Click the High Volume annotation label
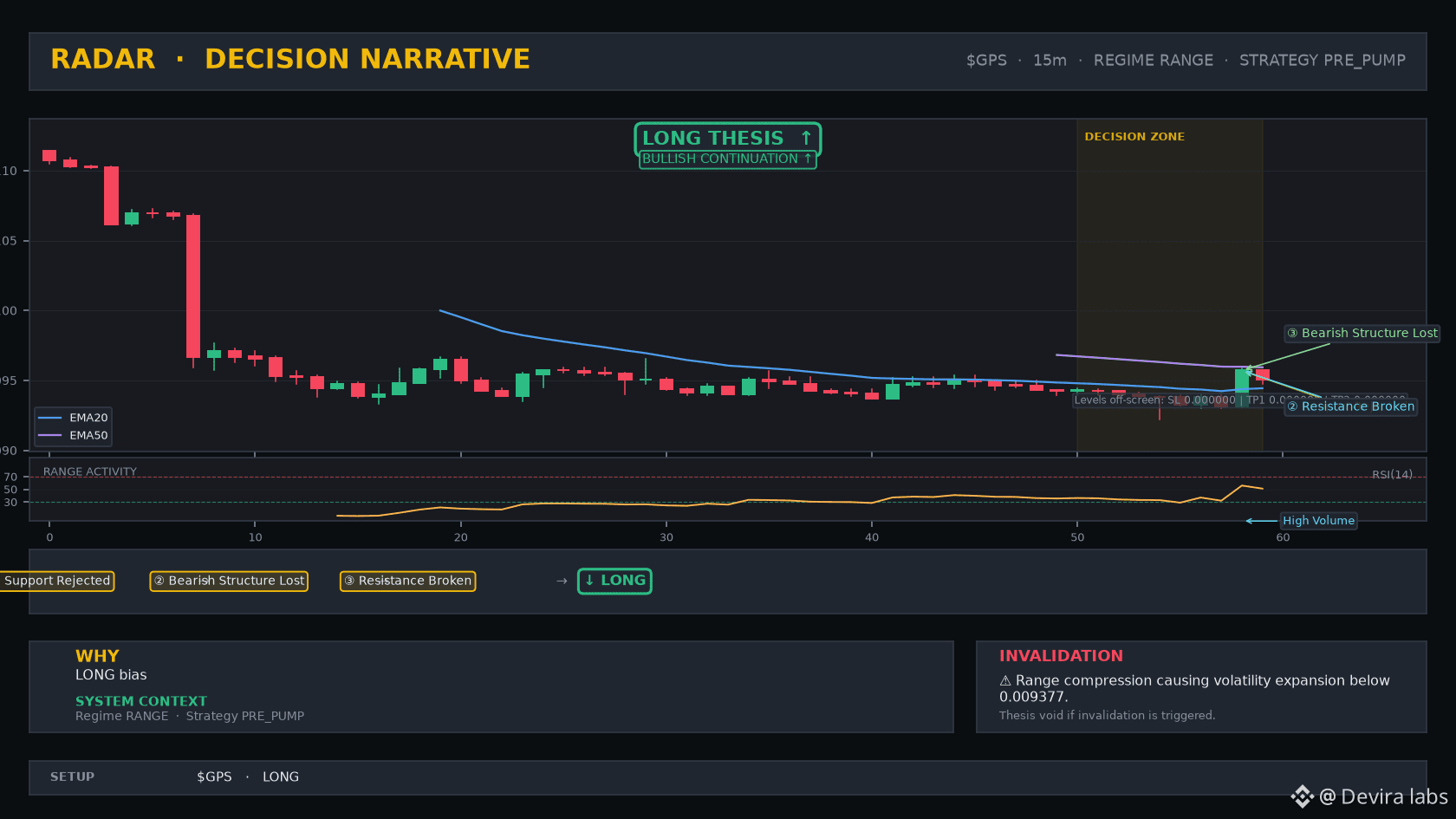Viewport: 1456px width, 819px height. (1318, 521)
